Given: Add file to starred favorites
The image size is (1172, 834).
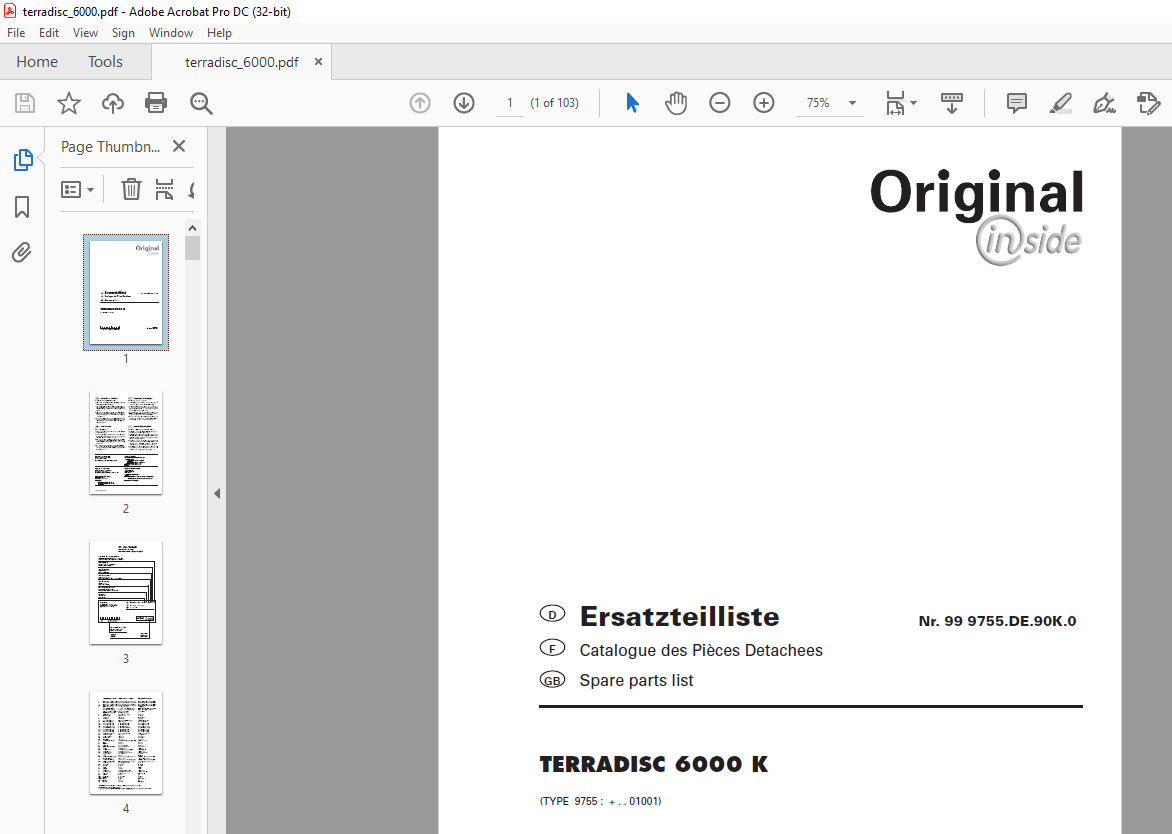Looking at the screenshot, I should pyautogui.click(x=69, y=103).
